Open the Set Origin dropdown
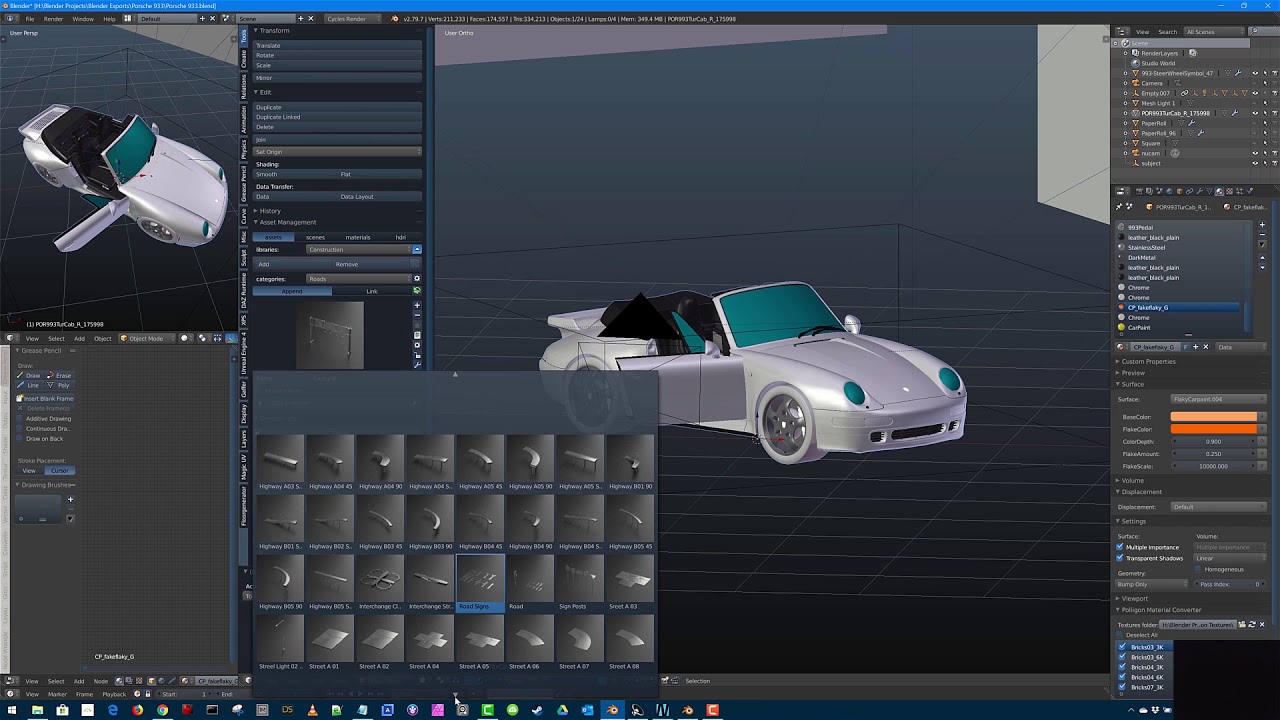Image resolution: width=1280 pixels, height=720 pixels. point(337,152)
